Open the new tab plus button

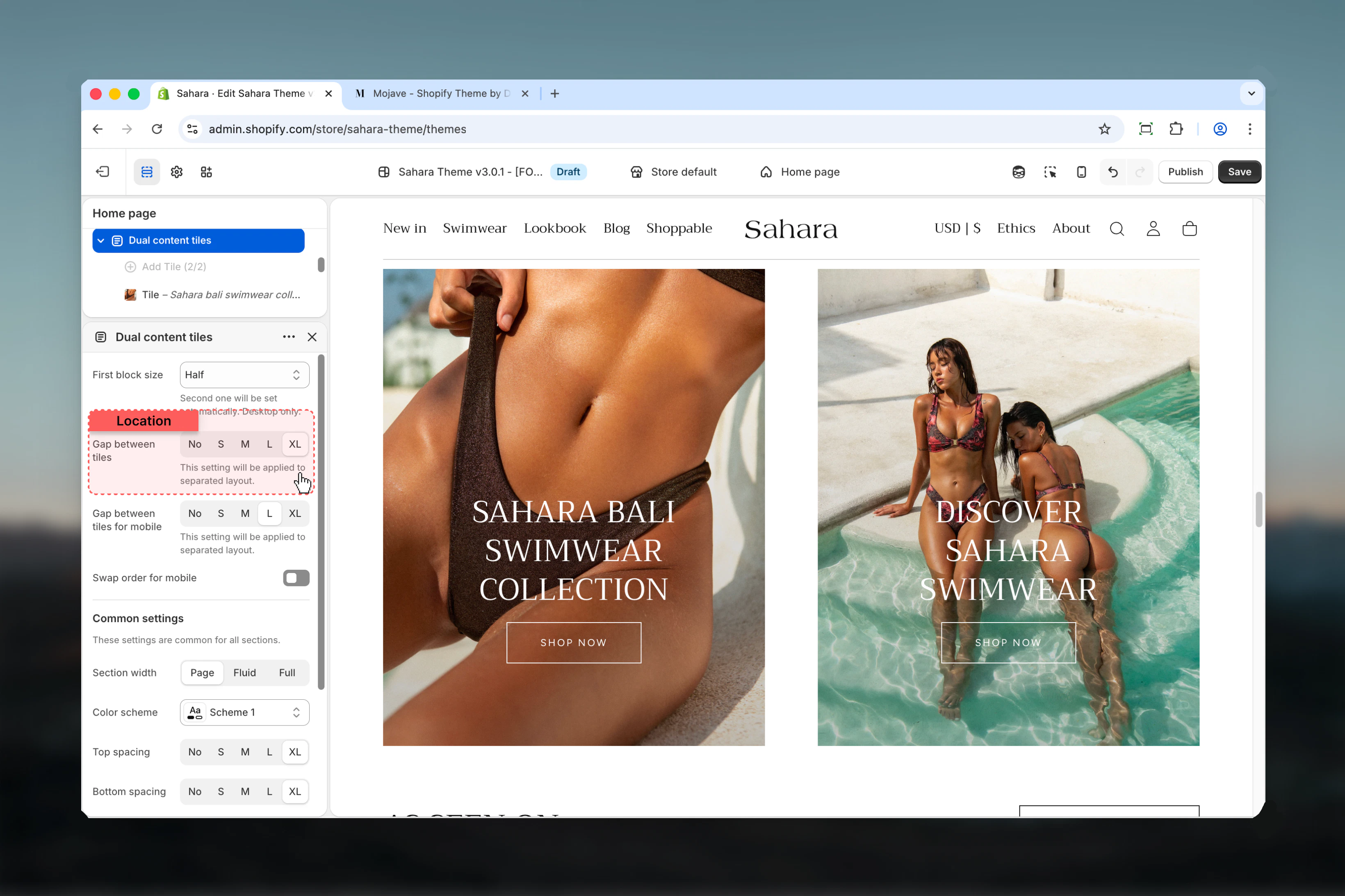(x=554, y=94)
